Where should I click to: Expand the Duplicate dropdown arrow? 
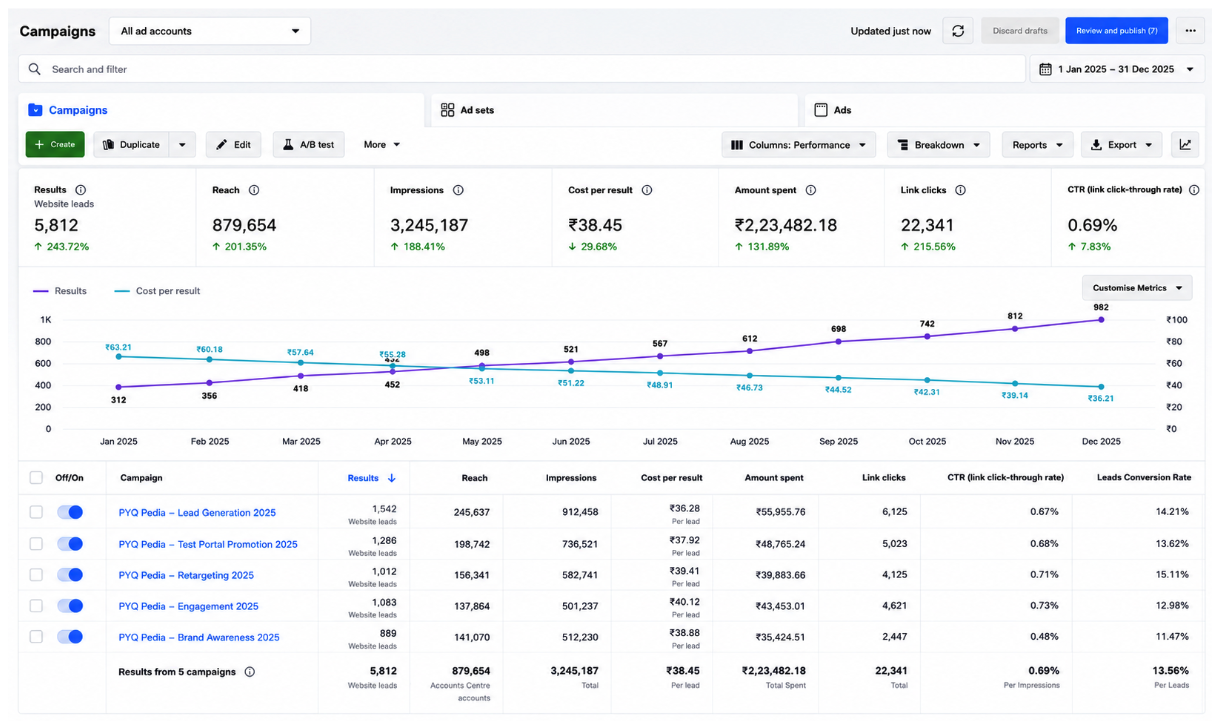point(182,145)
